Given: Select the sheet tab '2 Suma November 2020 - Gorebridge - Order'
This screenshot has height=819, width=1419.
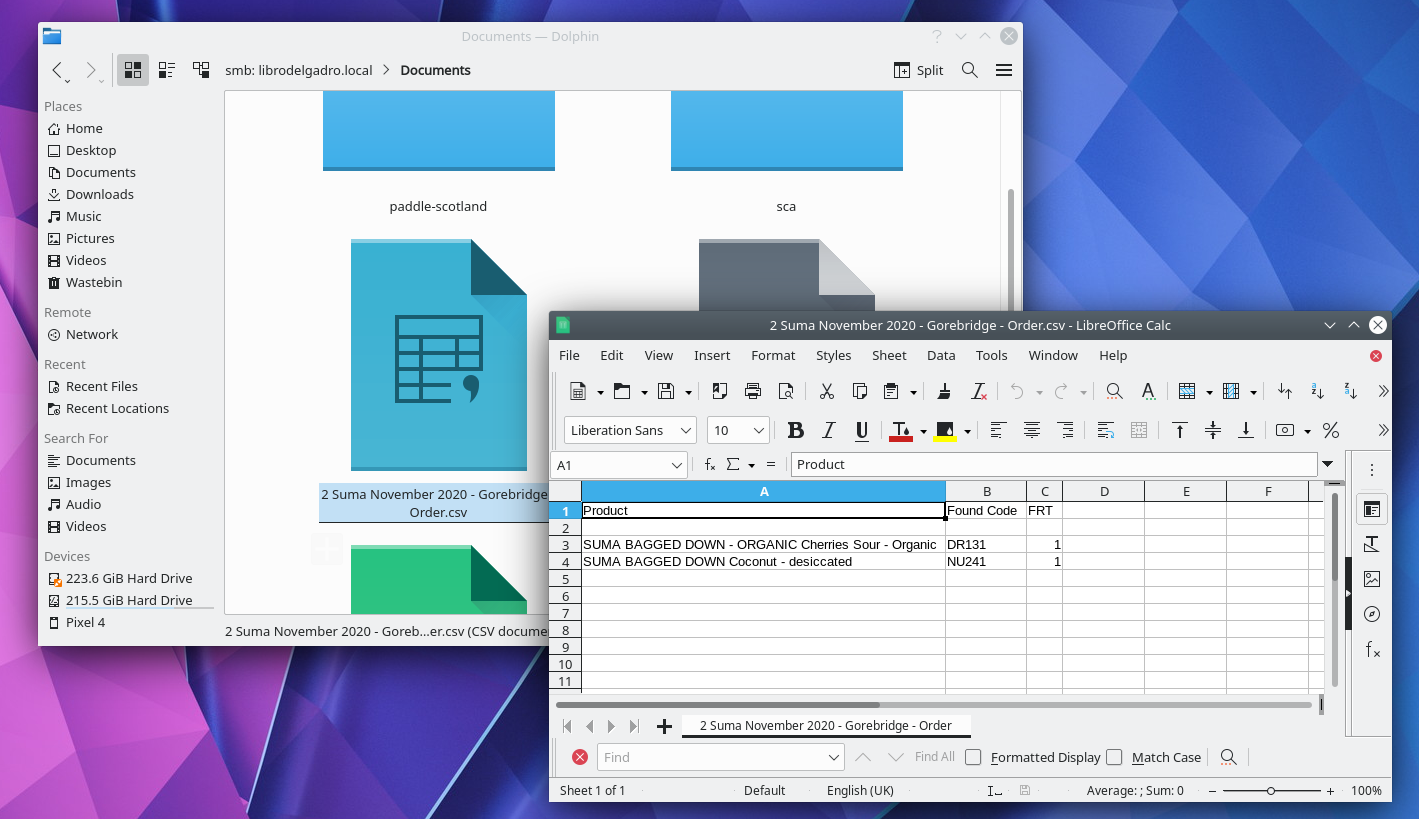Looking at the screenshot, I should pyautogui.click(x=825, y=725).
